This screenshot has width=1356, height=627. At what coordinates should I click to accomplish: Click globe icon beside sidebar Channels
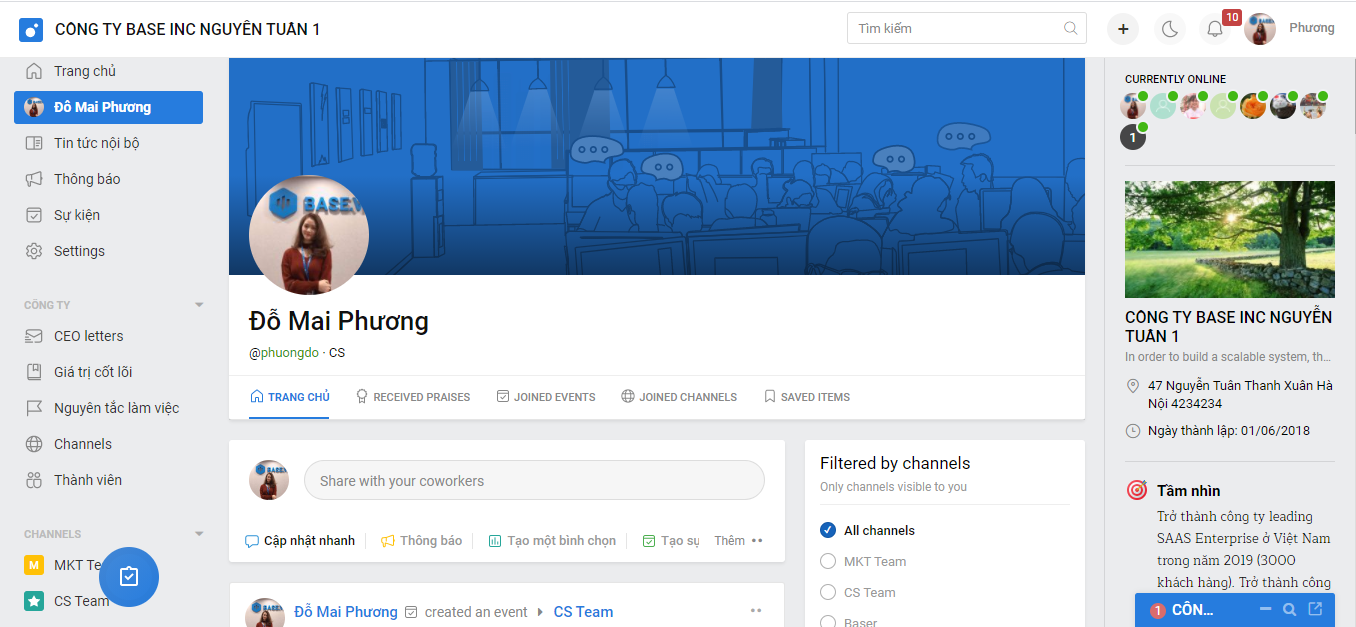34,444
